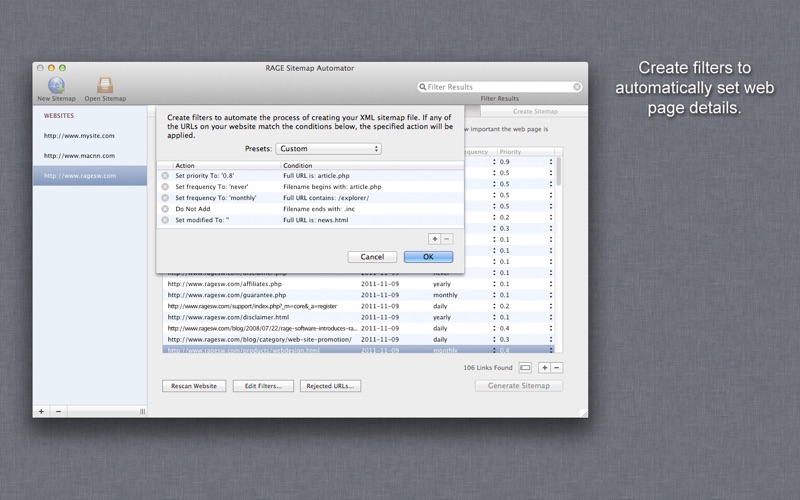Viewport: 800px width, 500px height.
Task: Remove the 'Set frequency To: monthly' filter
Action: pyautogui.click(x=165, y=198)
